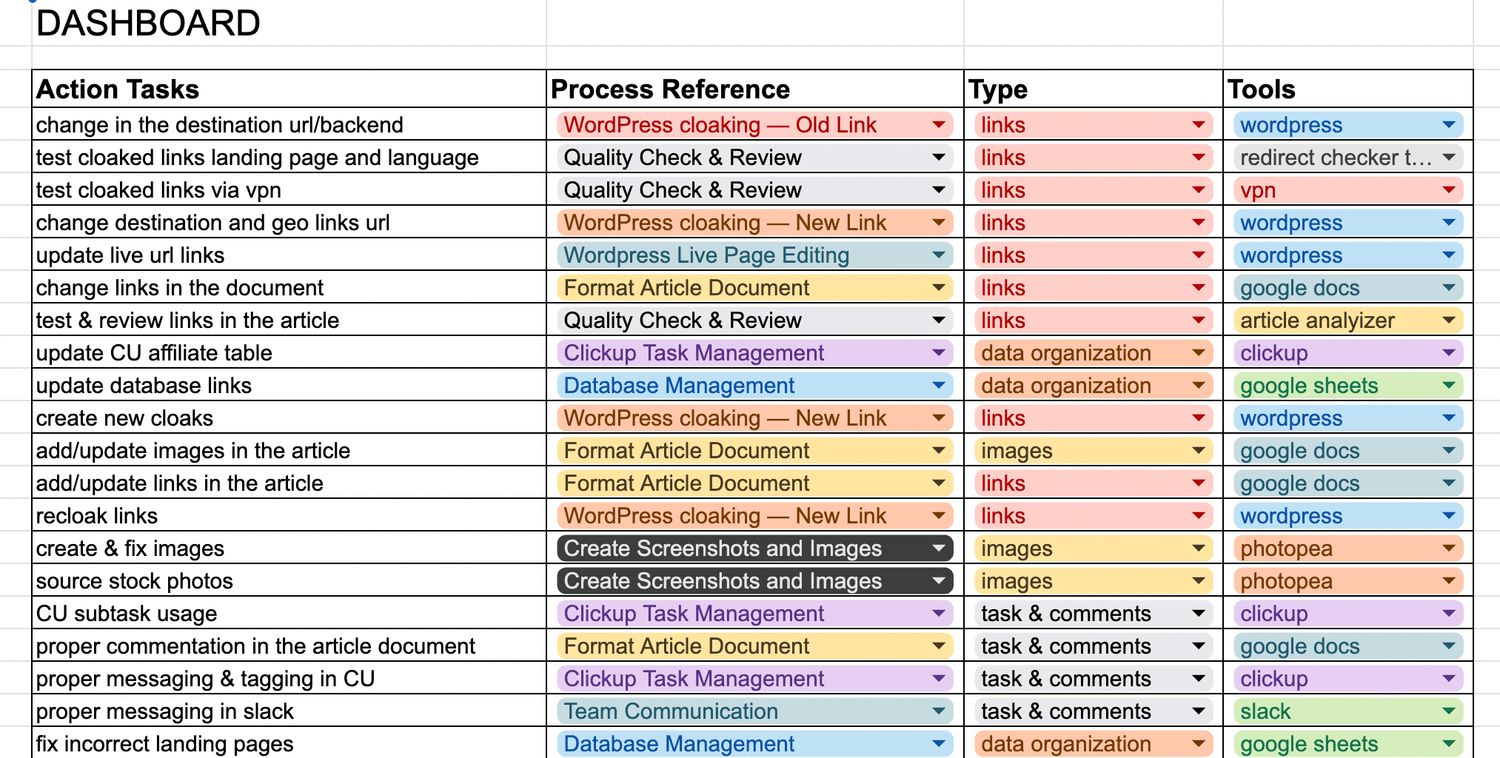Click the 'proper messaging in slack' cell

[x=289, y=711]
